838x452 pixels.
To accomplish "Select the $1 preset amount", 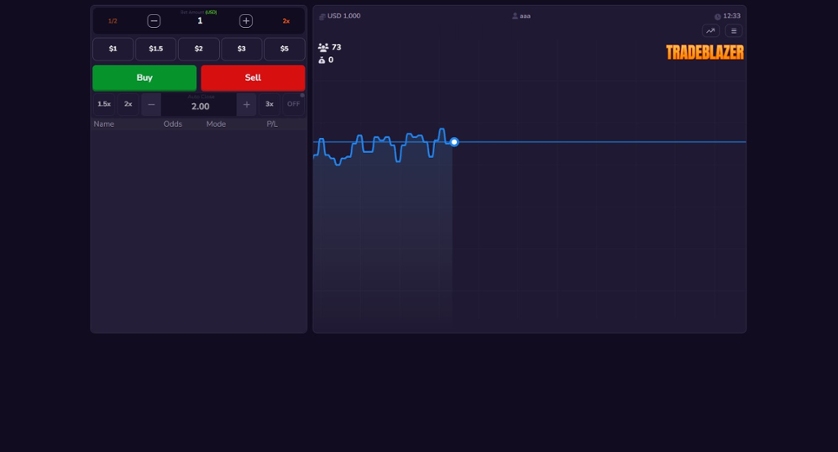I will tap(113, 49).
